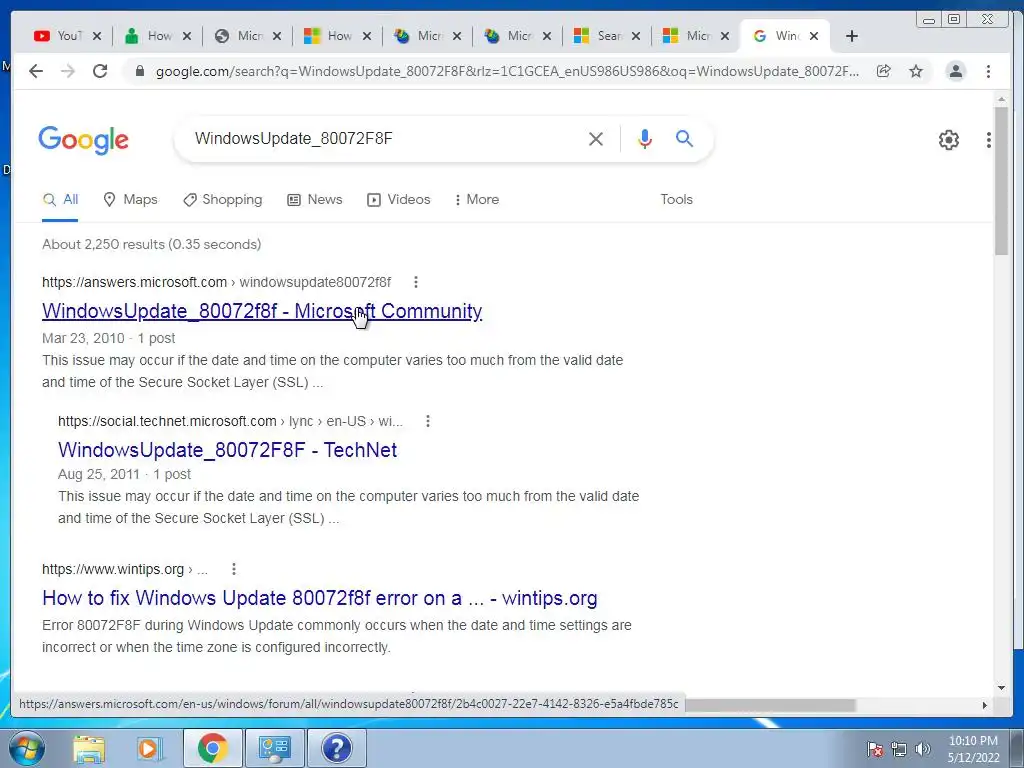Click the Chrome address bar URL

[507, 71]
